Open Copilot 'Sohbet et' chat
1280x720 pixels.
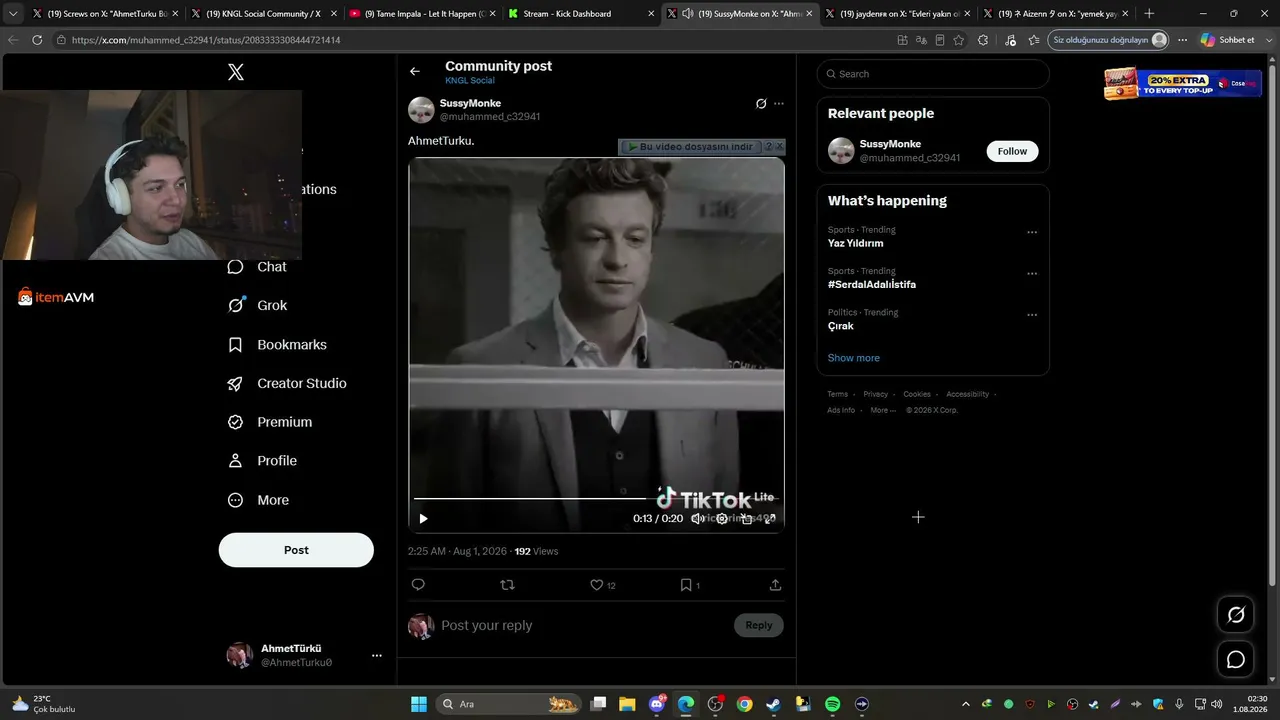(1227, 40)
